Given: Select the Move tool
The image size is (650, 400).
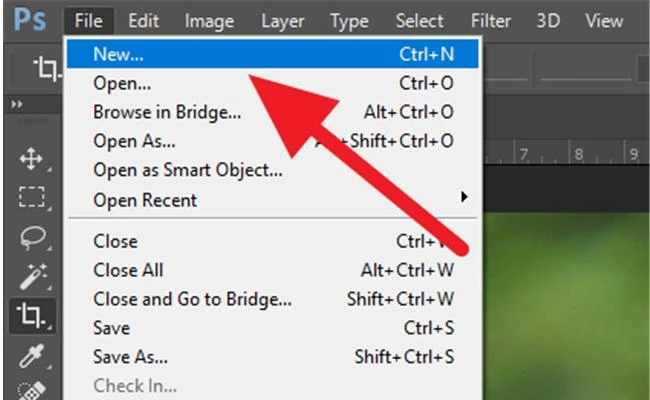Looking at the screenshot, I should coord(31,159).
